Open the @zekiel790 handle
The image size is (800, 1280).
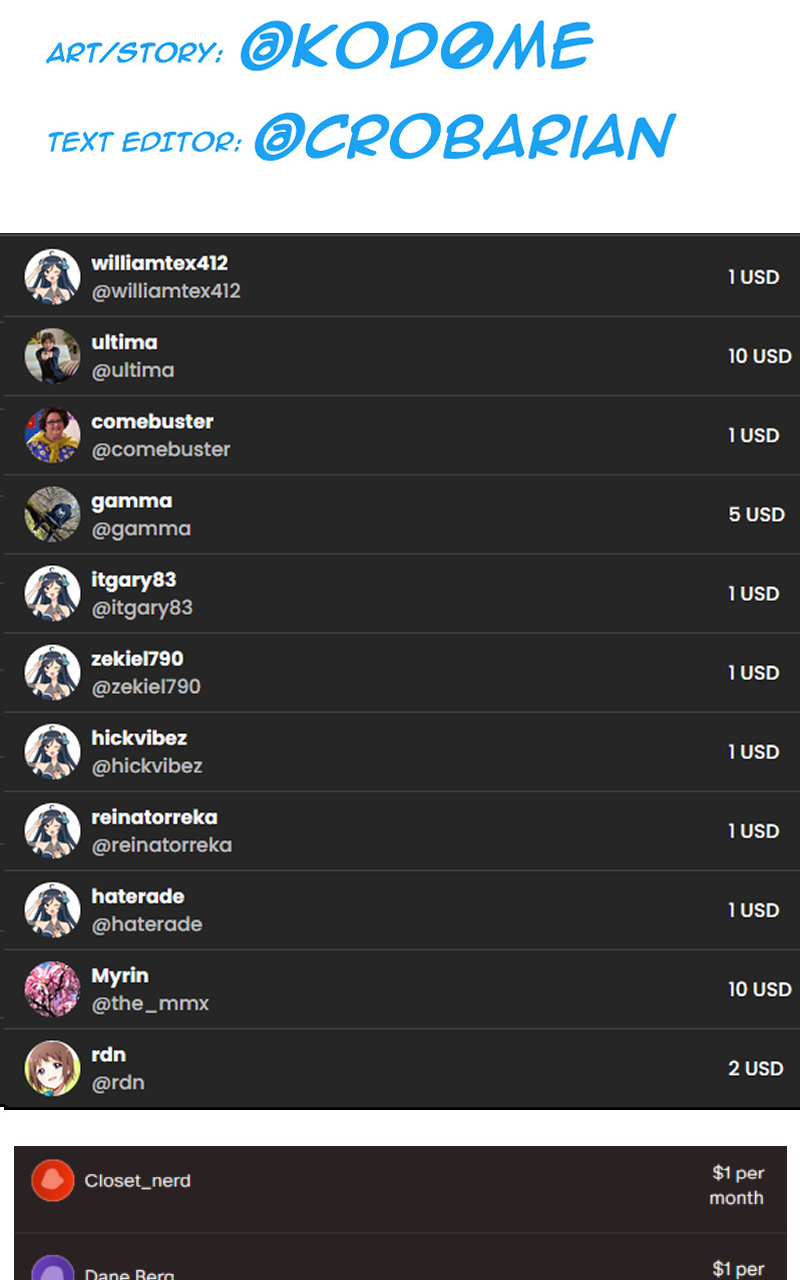[x=146, y=687]
